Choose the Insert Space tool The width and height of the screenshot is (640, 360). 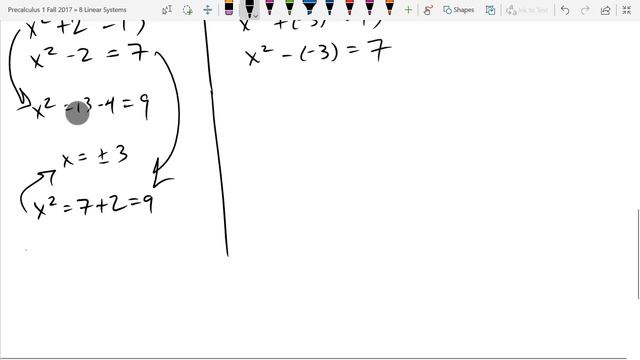(207, 10)
